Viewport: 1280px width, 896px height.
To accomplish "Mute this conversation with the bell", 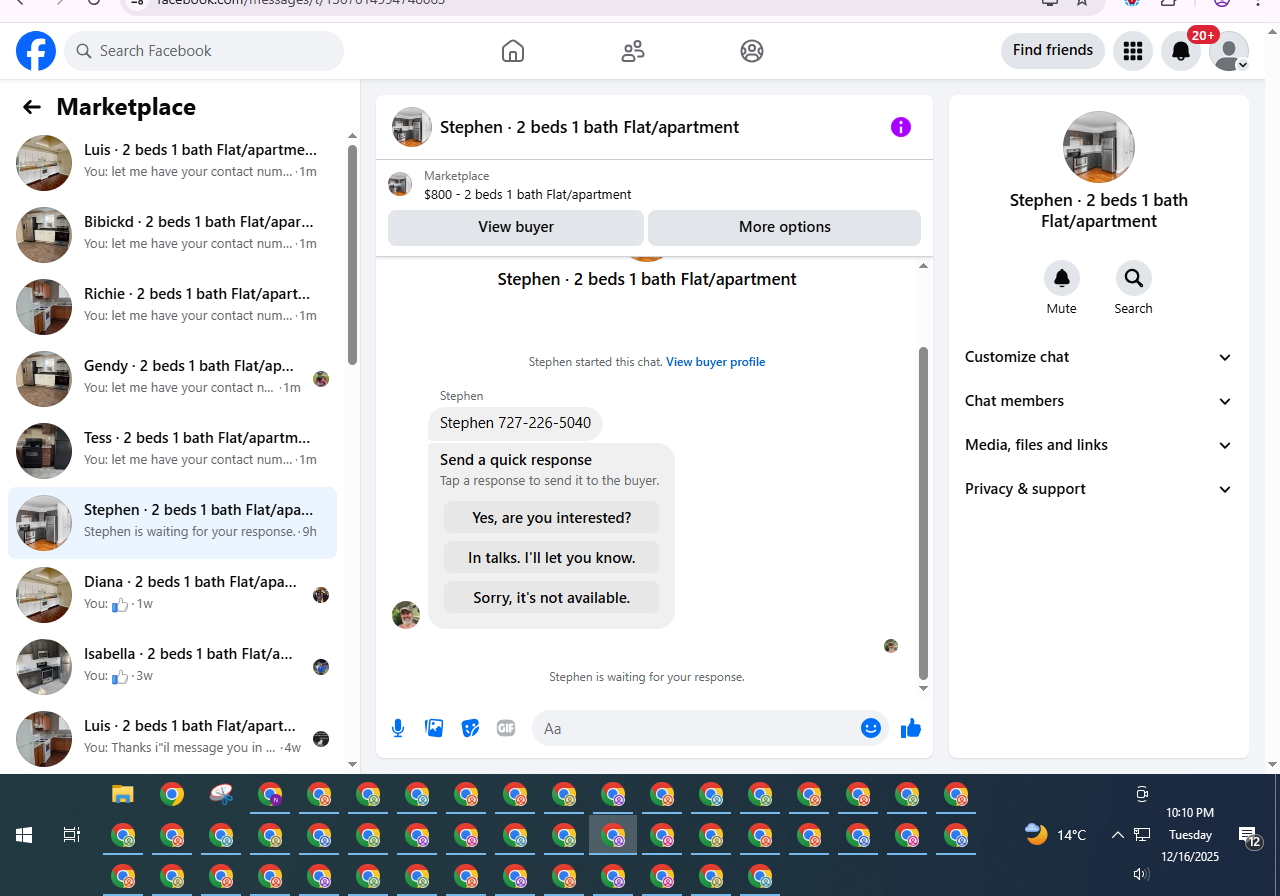I will 1062,278.
